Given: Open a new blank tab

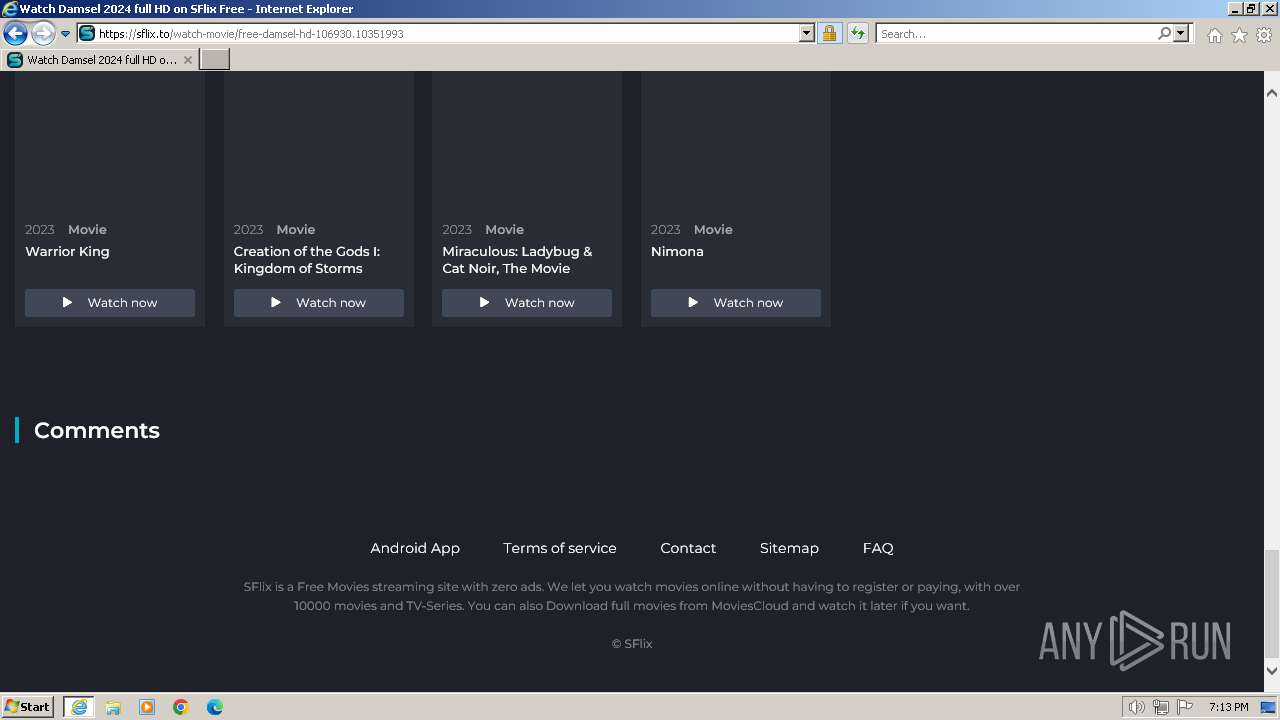Looking at the screenshot, I should (x=215, y=60).
